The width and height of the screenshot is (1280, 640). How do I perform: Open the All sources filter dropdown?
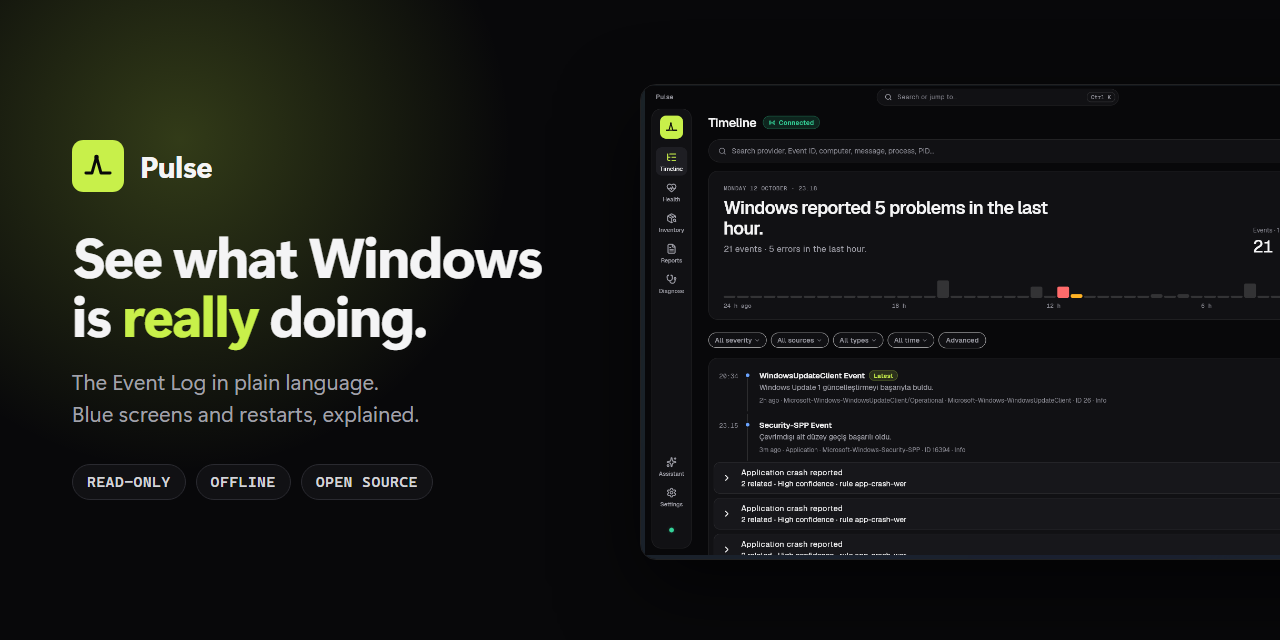[x=799, y=340]
